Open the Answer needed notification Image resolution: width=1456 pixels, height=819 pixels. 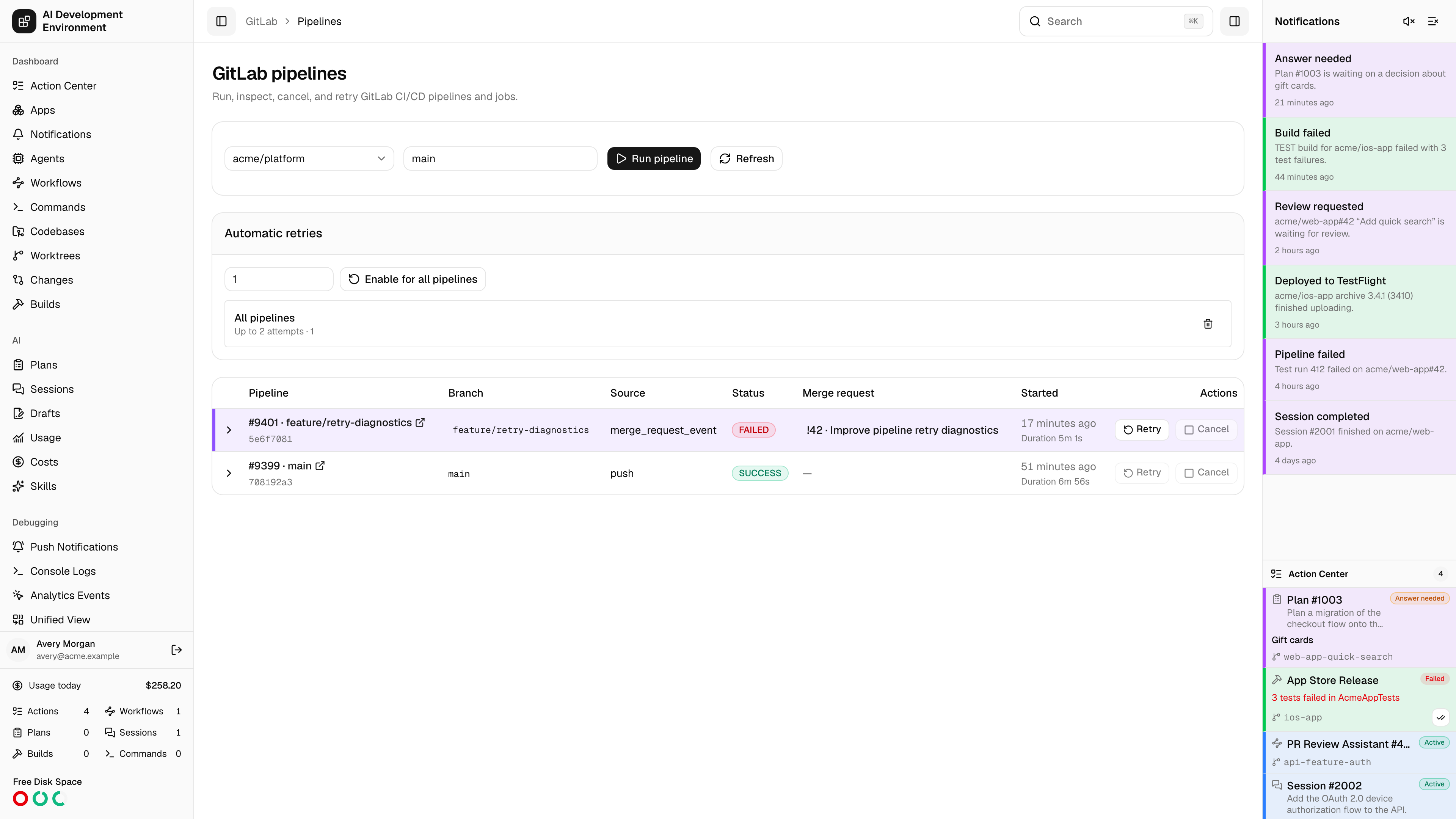pos(1359,80)
